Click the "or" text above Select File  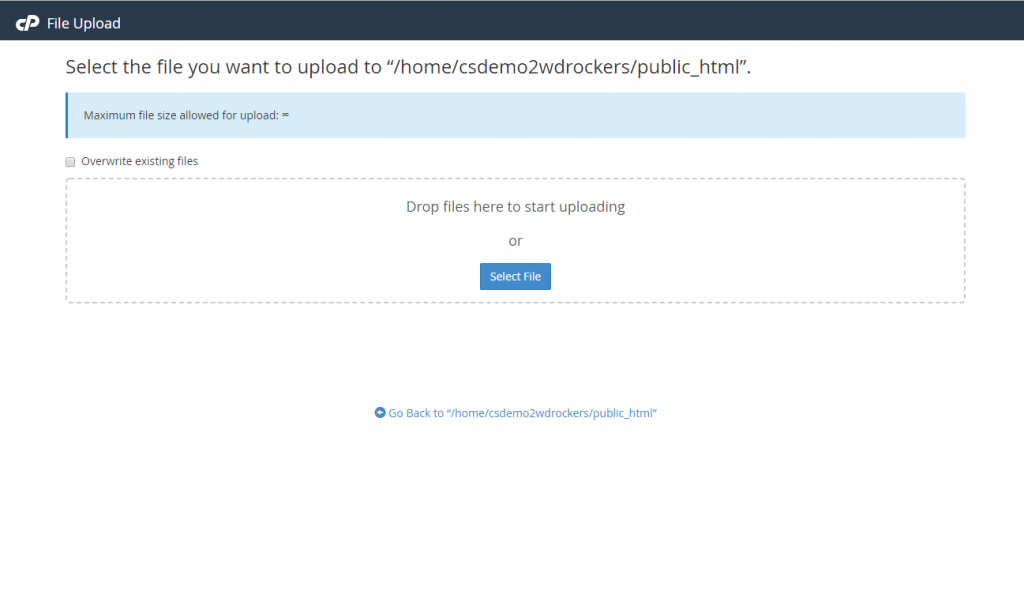[x=515, y=241]
